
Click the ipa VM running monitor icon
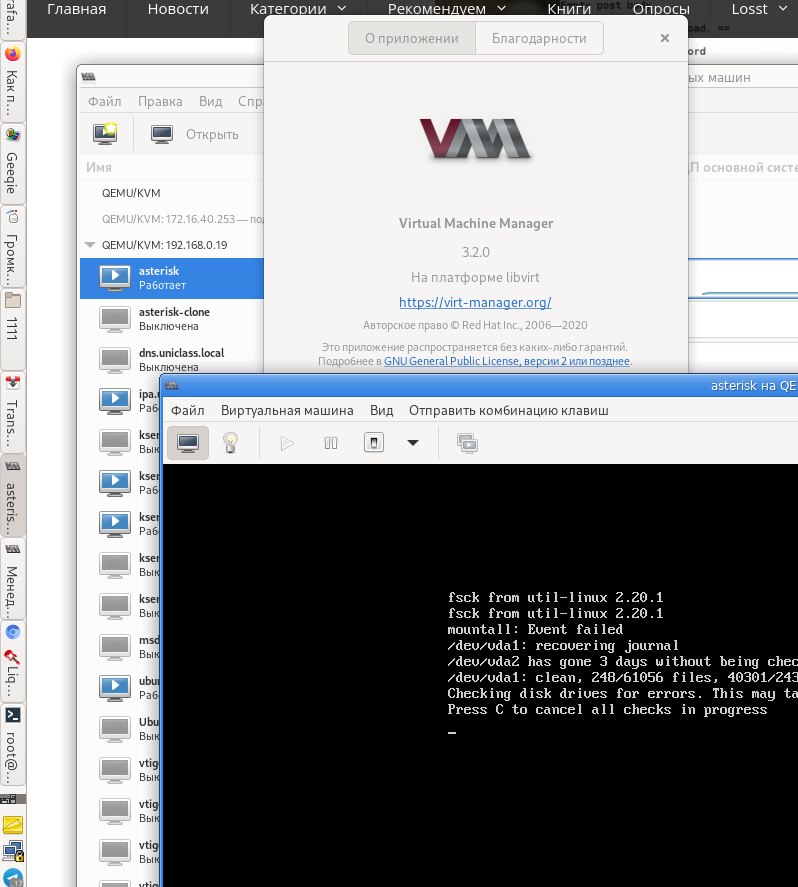point(115,401)
